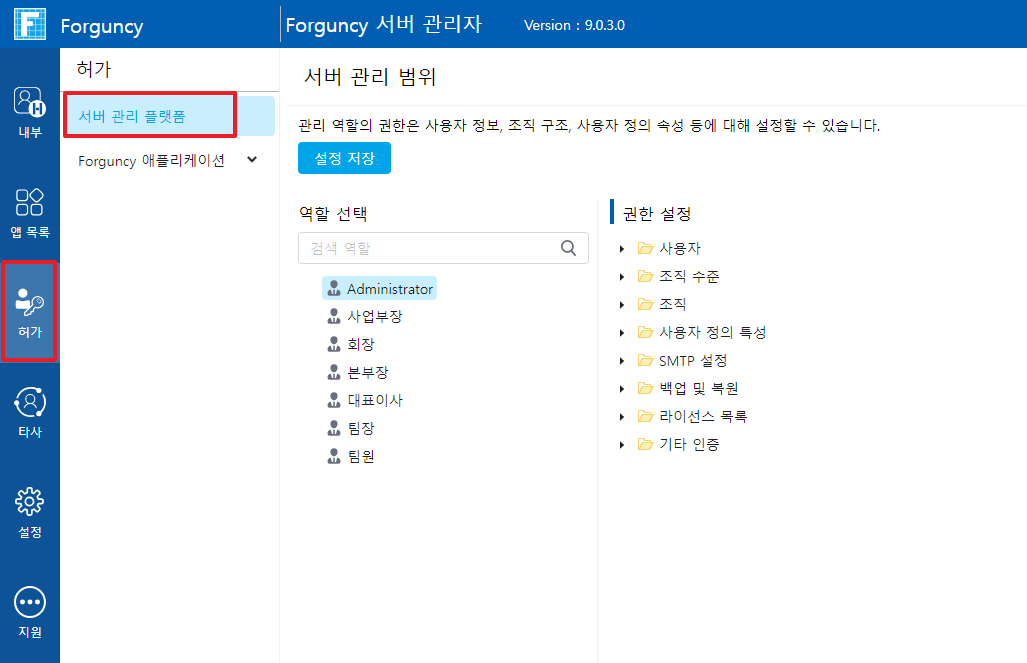Click the 검색 역할 search field
This screenshot has width=1027, height=663.
(x=430, y=248)
